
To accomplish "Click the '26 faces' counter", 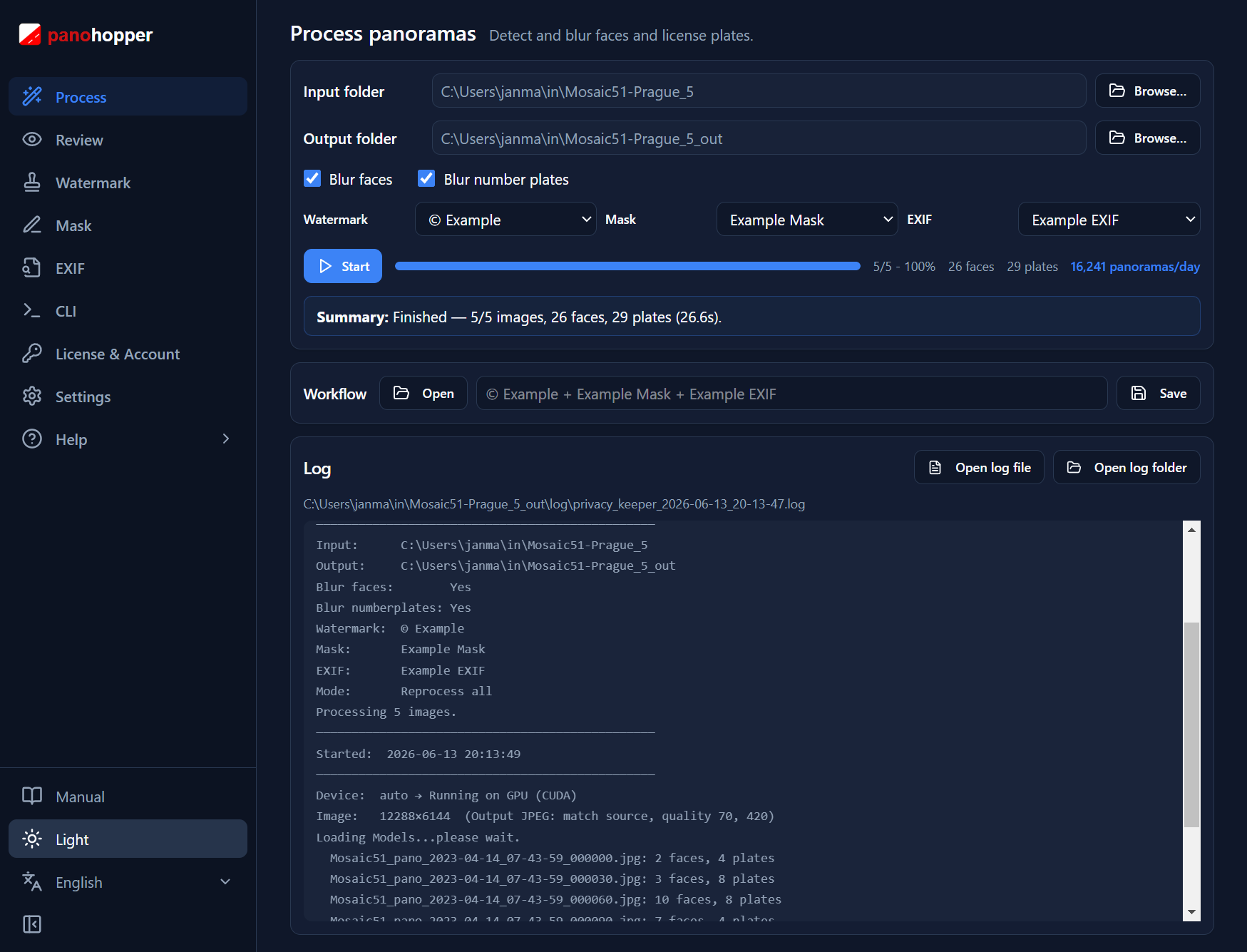I will pos(971,266).
